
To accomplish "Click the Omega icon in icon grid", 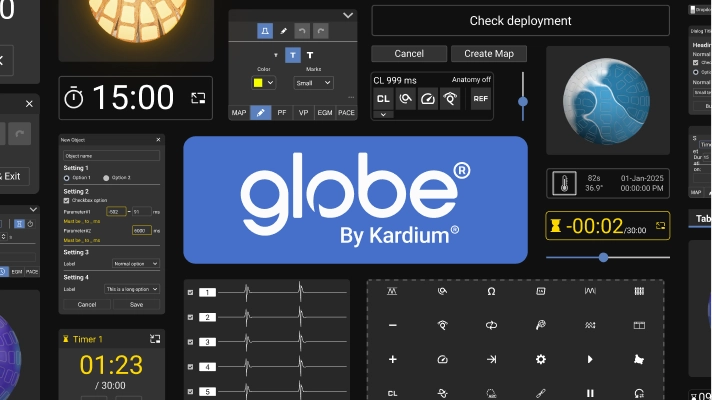I will [x=491, y=291].
